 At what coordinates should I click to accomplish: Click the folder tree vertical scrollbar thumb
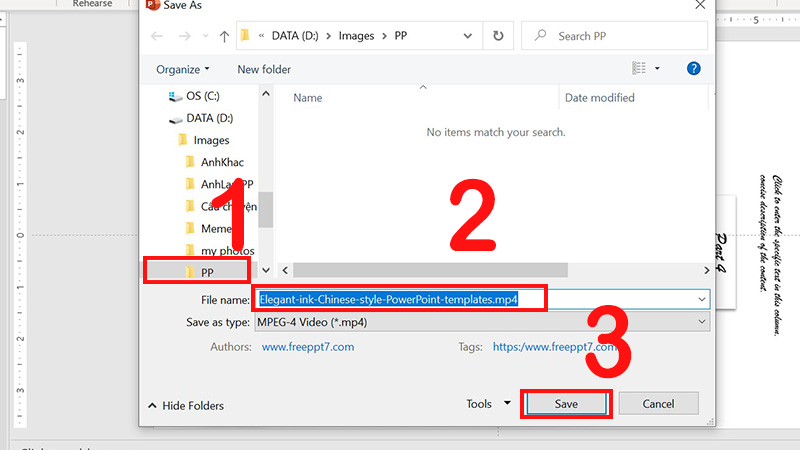tap(265, 210)
